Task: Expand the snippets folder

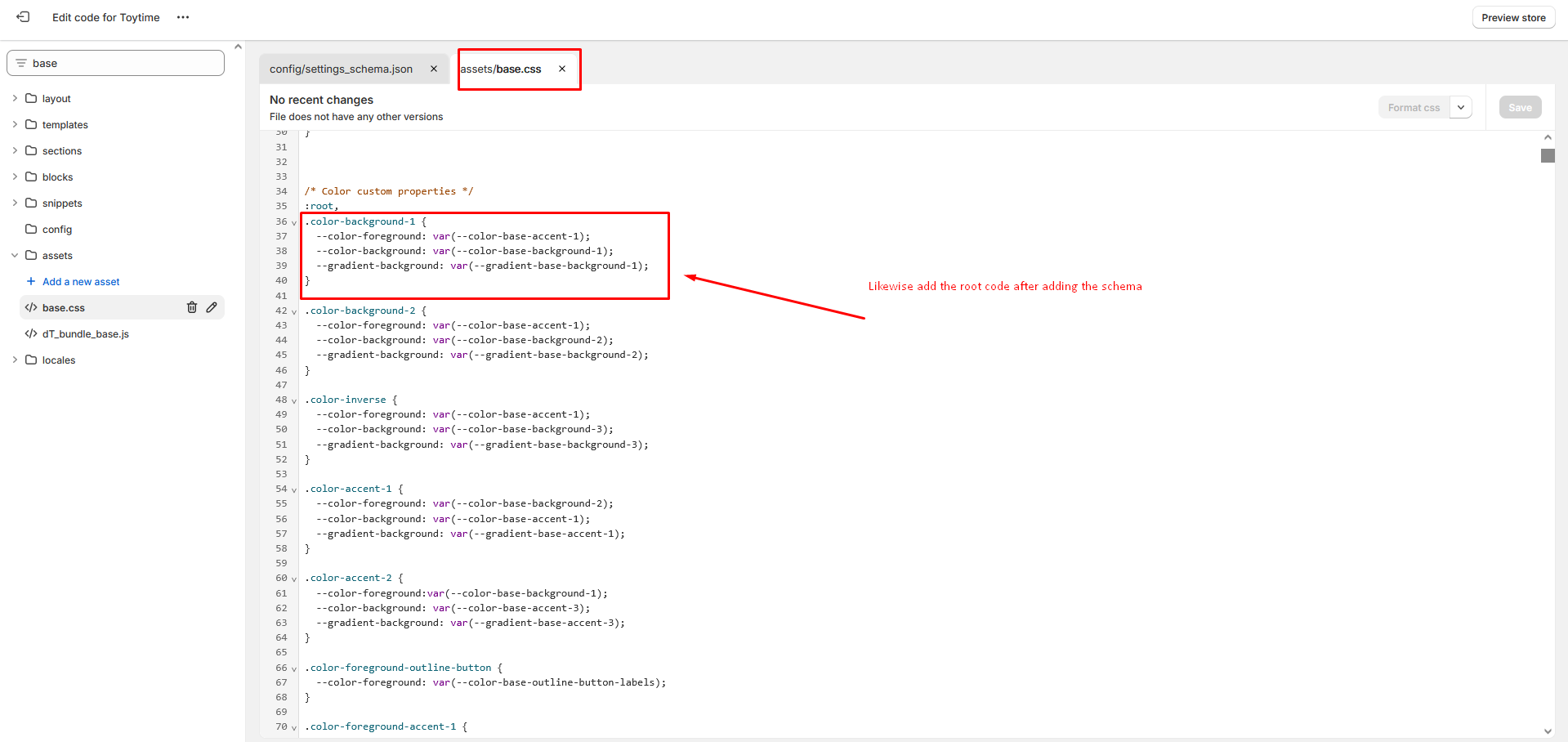Action: [x=15, y=203]
